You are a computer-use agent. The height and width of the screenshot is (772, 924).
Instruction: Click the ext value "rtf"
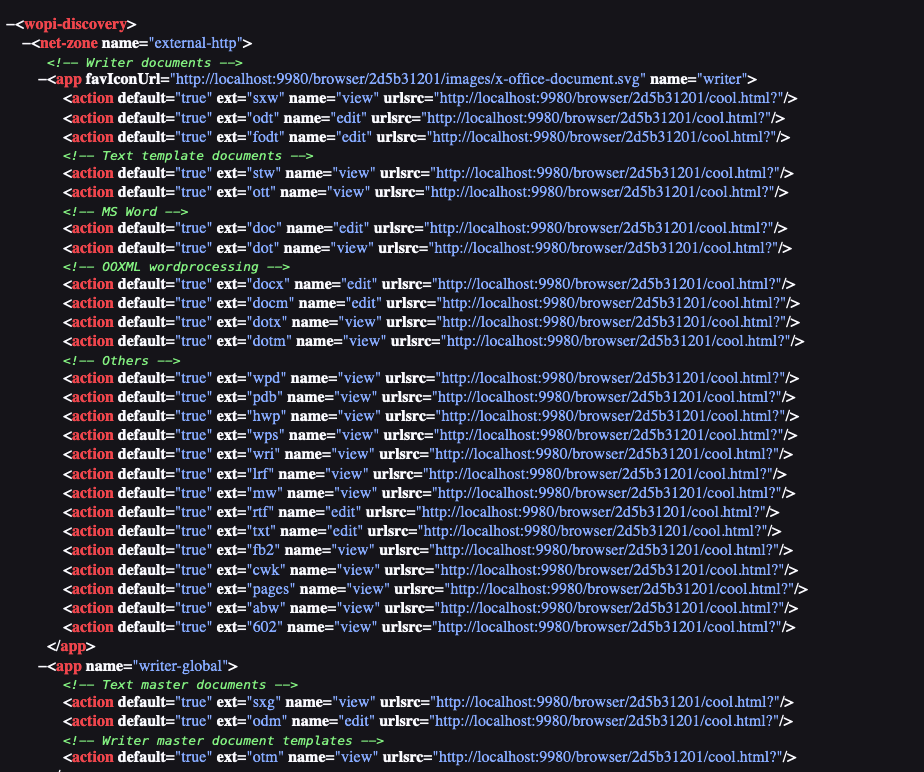click(263, 512)
